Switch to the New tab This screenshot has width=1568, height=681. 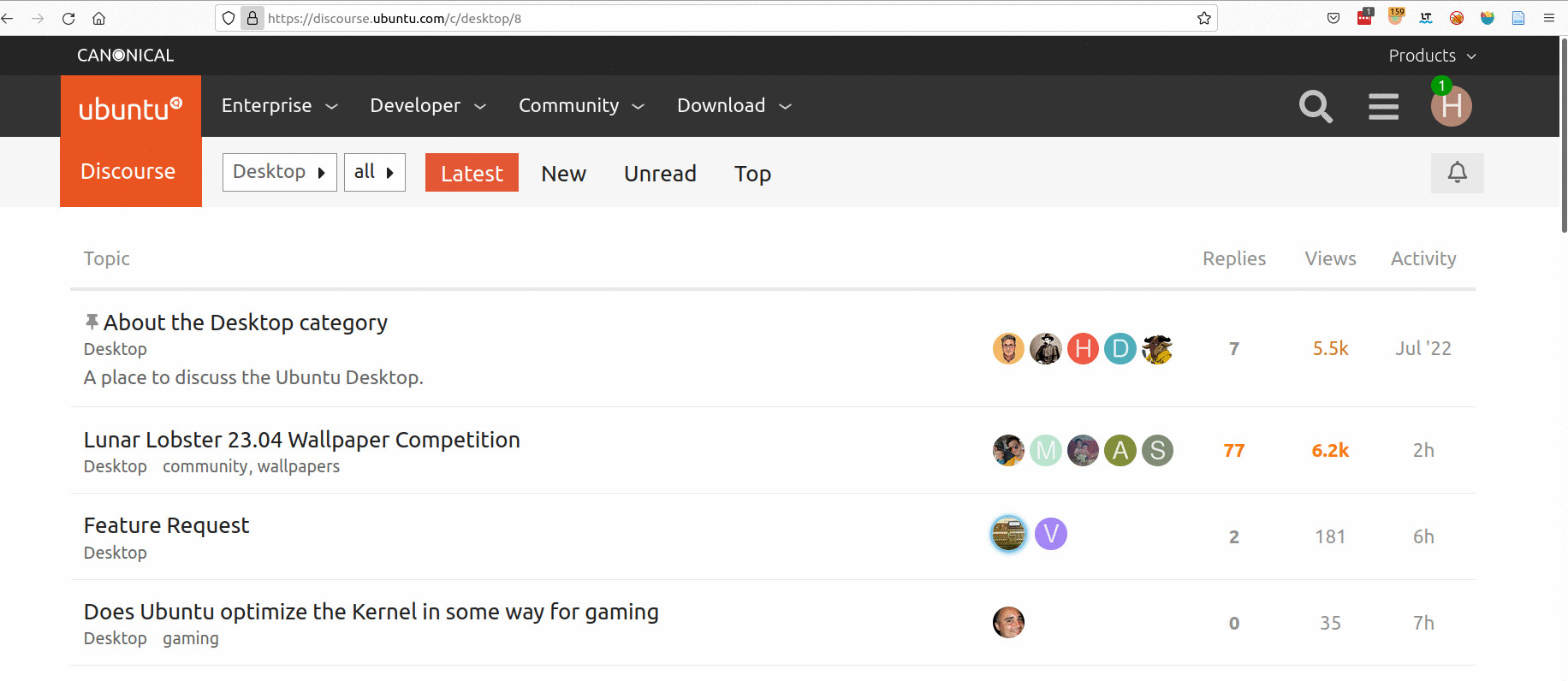point(563,174)
